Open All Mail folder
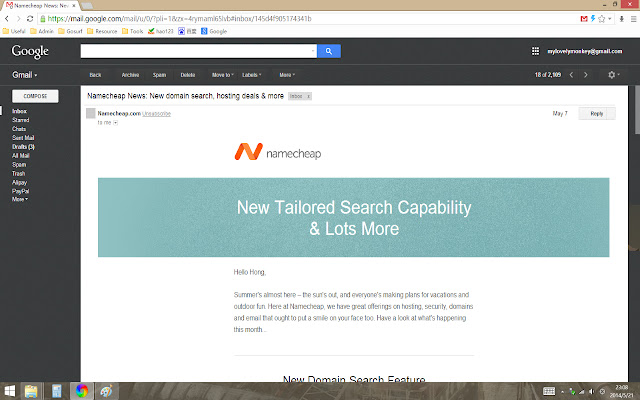 click(20, 156)
